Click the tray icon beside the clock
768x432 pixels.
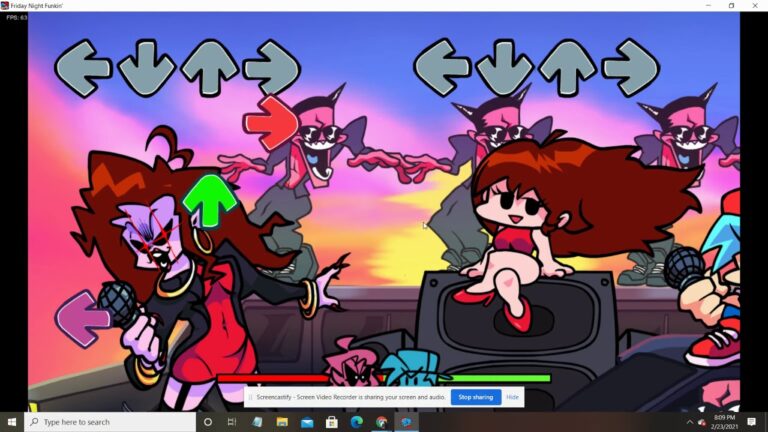click(x=701, y=422)
